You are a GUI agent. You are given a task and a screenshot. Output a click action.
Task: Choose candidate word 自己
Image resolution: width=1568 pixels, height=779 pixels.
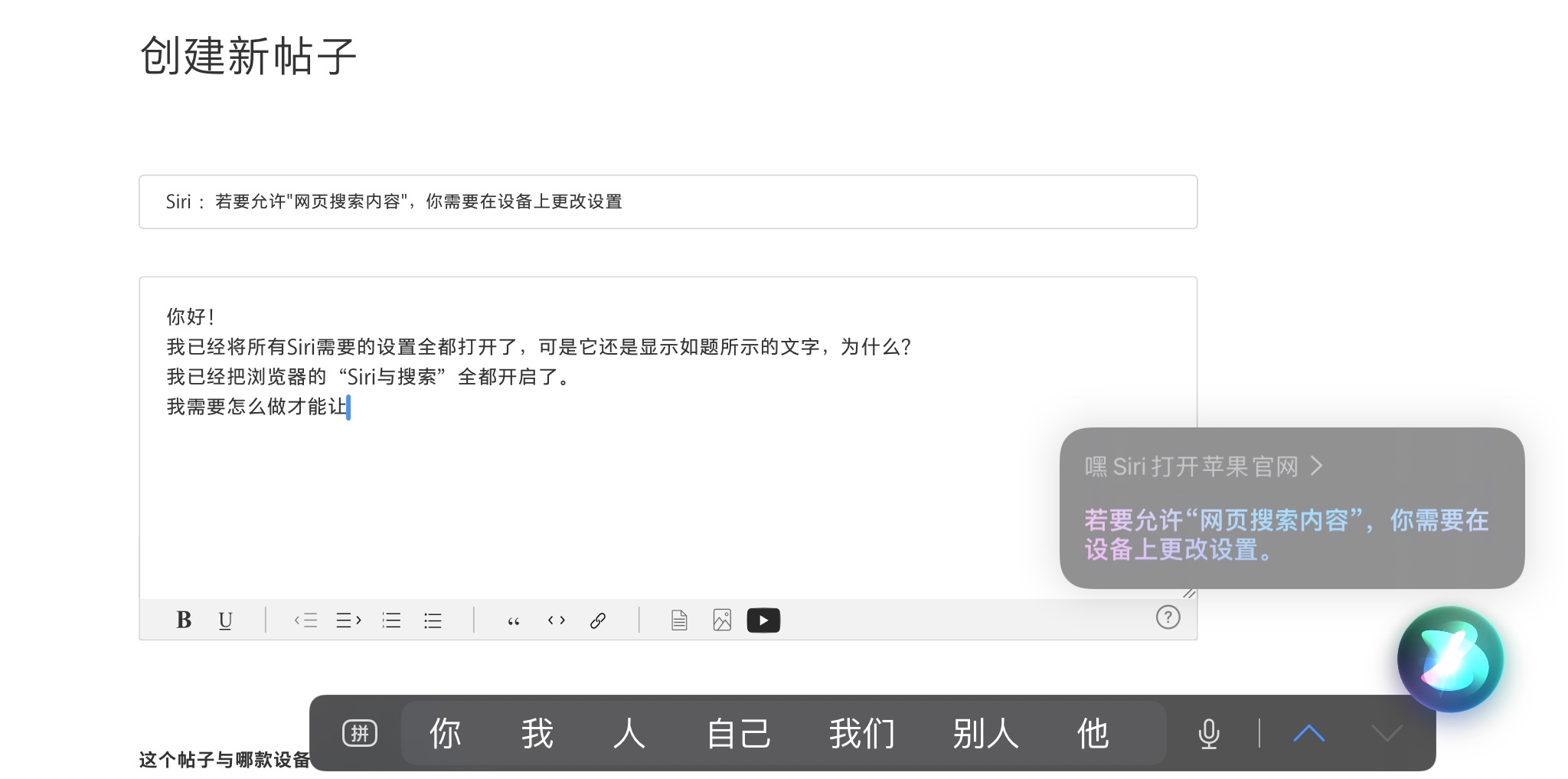tap(738, 733)
